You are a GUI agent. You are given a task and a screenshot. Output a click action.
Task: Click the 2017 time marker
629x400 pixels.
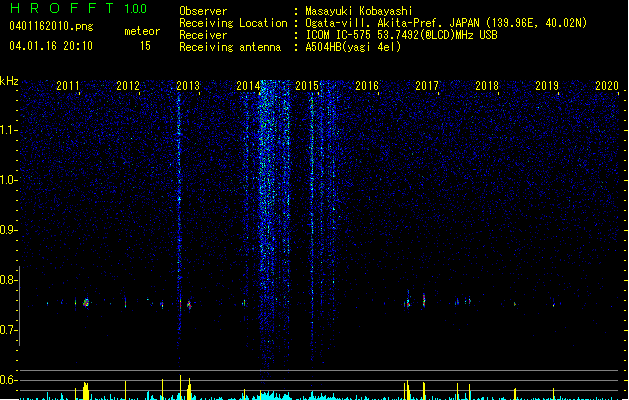point(427,86)
